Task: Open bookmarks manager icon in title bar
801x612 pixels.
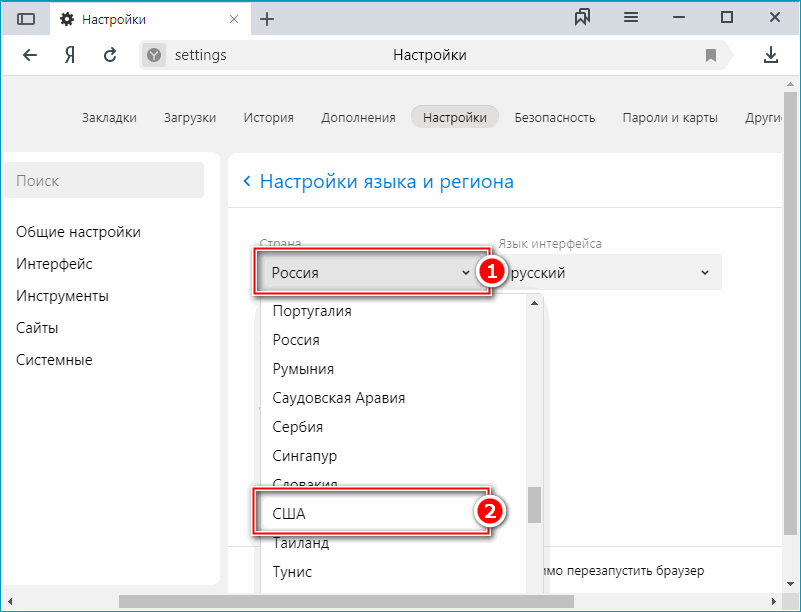Action: (x=583, y=18)
